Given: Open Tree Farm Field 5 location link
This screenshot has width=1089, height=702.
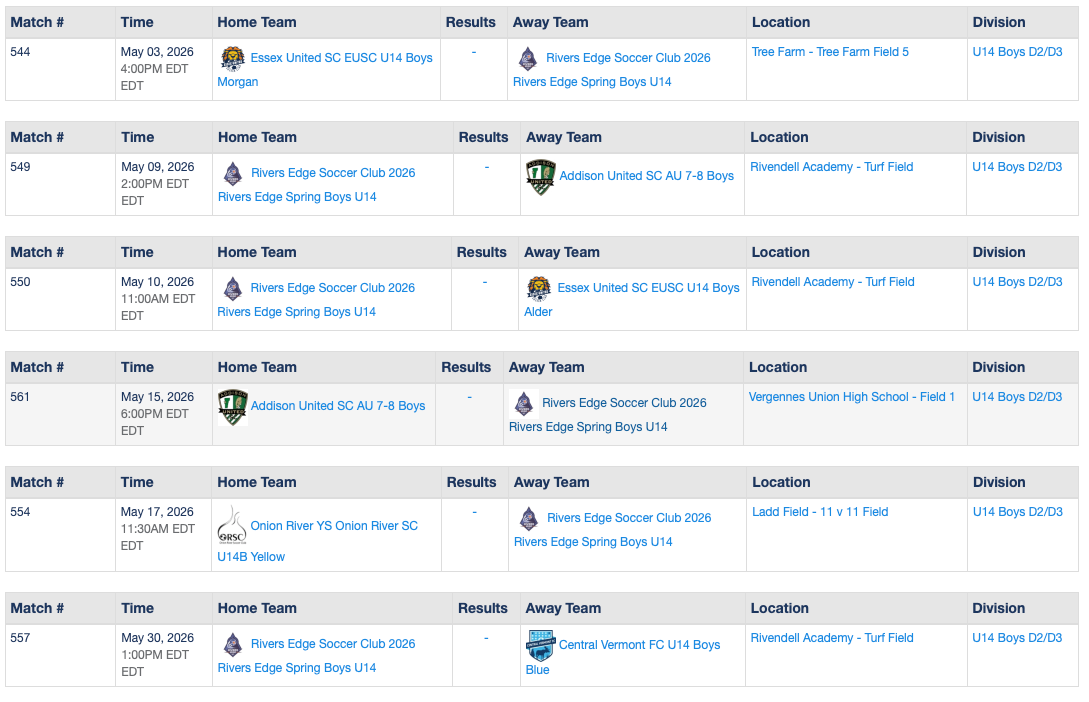Looking at the screenshot, I should click(x=830, y=52).
